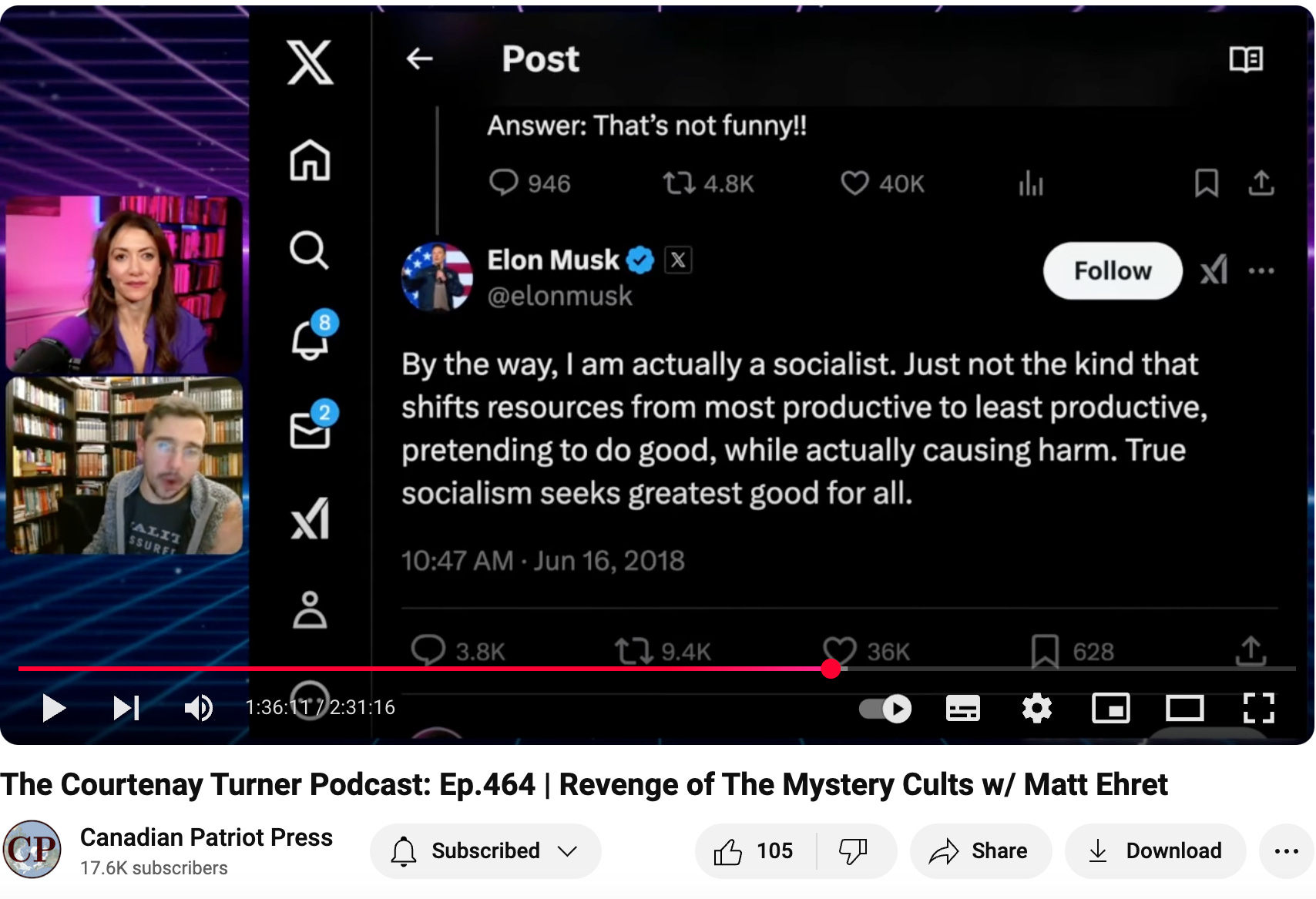
Task: Open the X Home icon
Action: point(310,160)
